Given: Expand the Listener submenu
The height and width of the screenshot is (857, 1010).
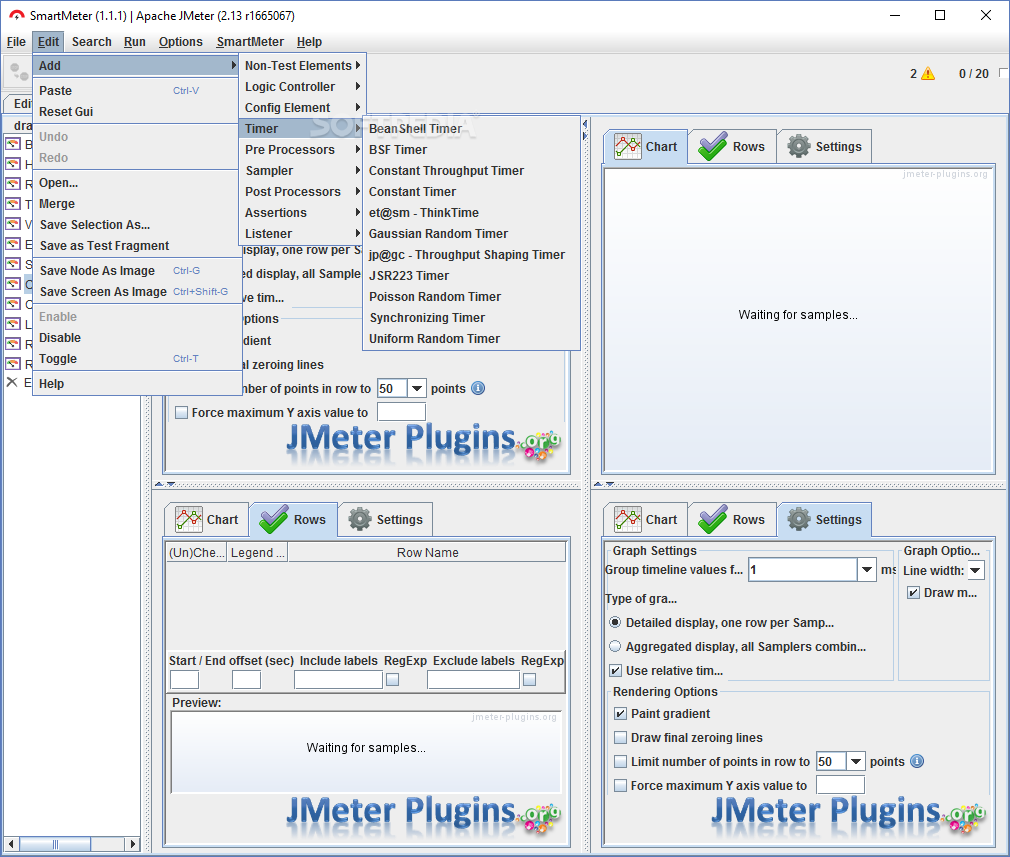Looking at the screenshot, I should pos(302,234).
